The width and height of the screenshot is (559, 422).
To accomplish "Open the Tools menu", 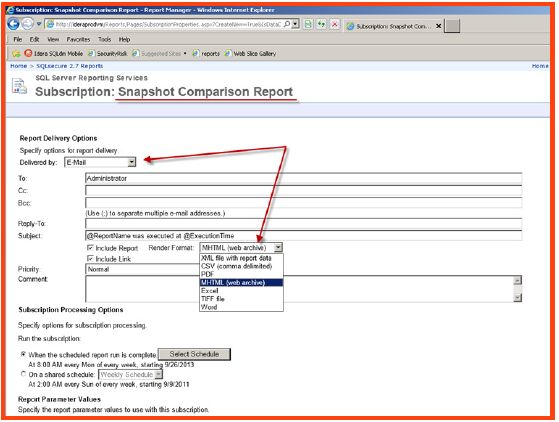I will 104,39.
